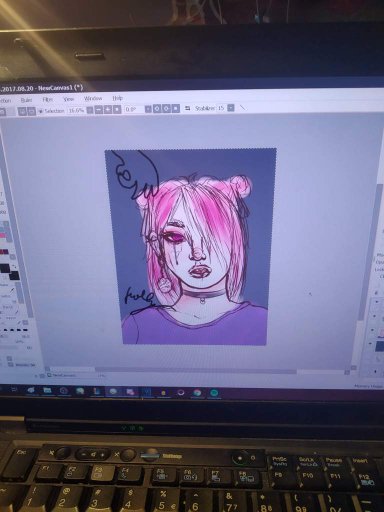This screenshot has height=512, width=384.
Task: Reset the canvas rotation angle
Action: pyautogui.click(x=176, y=109)
